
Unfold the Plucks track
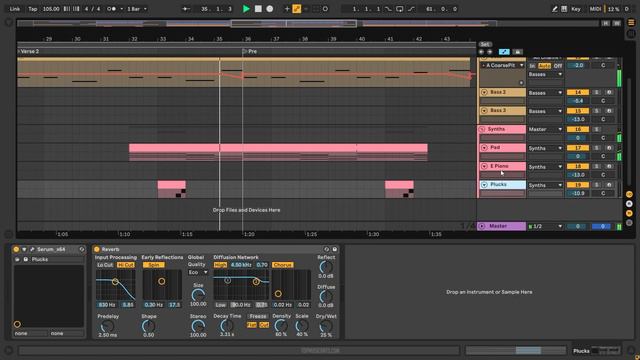click(484, 185)
